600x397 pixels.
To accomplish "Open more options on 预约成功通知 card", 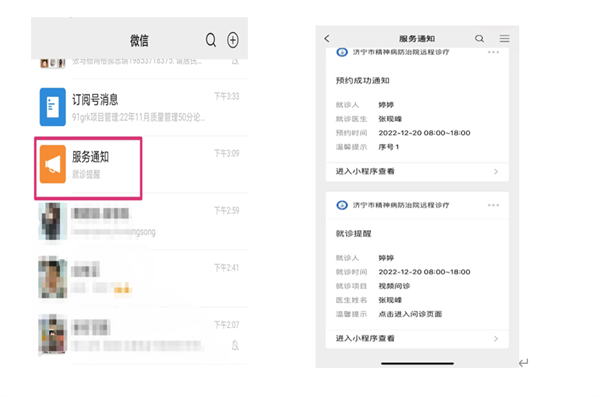I will click(x=493, y=52).
